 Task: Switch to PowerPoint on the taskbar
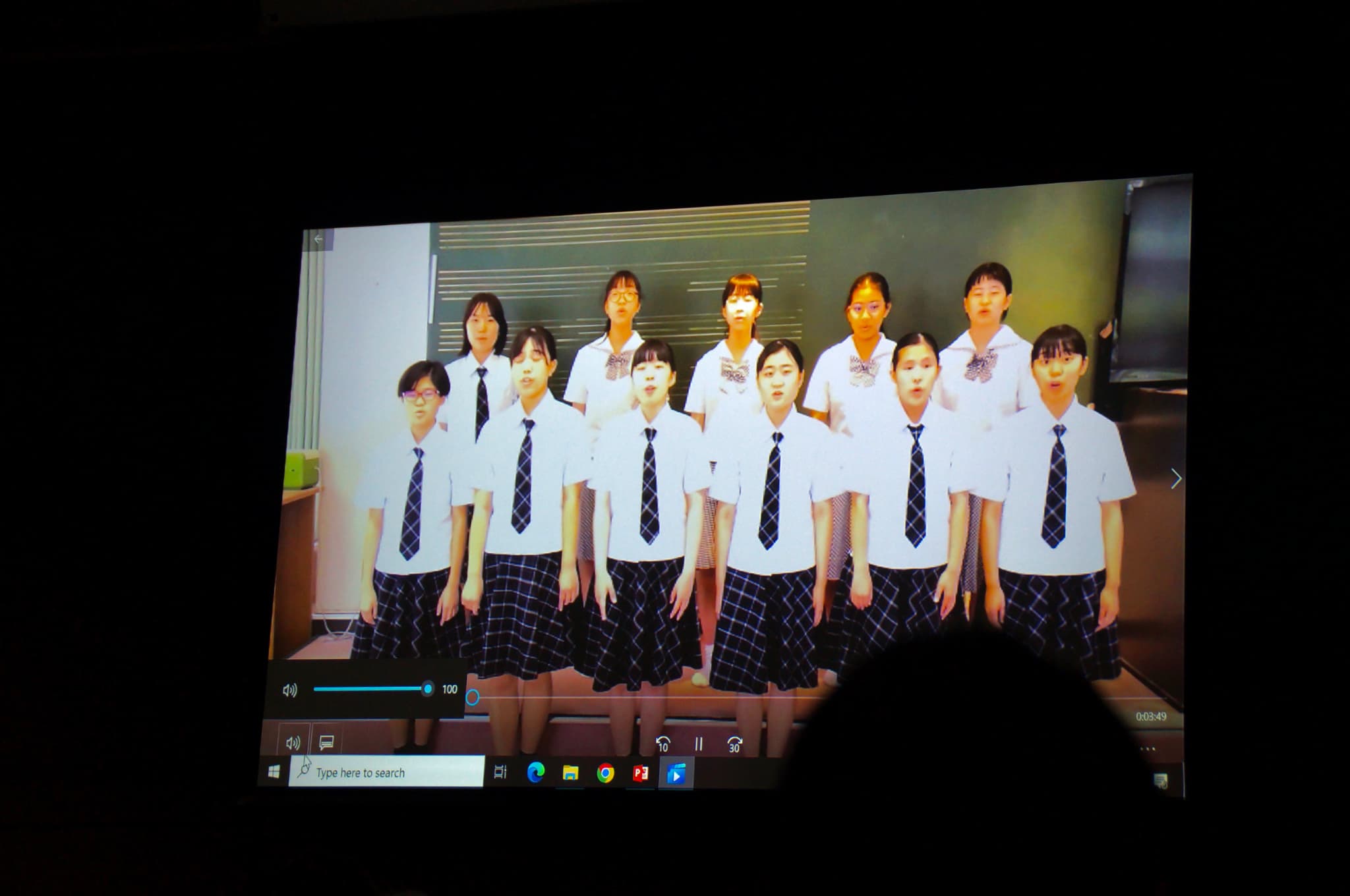click(x=640, y=773)
